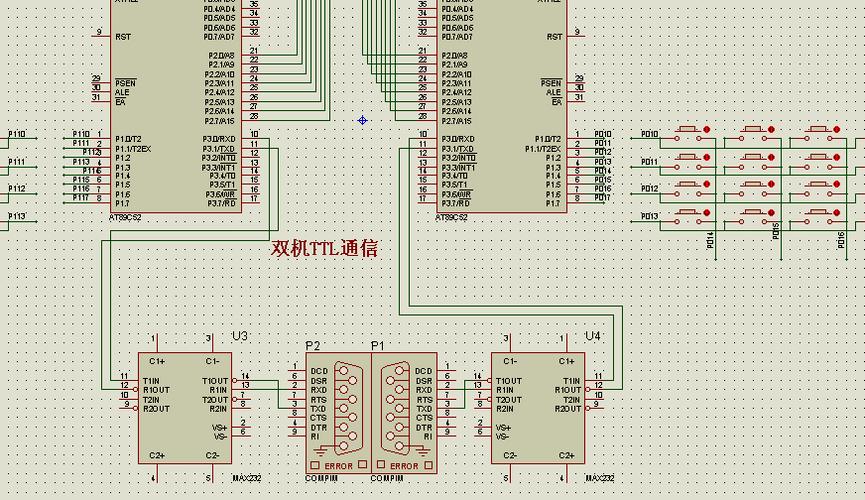
Task: Select the T1OUT pin on U3
Action: [x=215, y=381]
